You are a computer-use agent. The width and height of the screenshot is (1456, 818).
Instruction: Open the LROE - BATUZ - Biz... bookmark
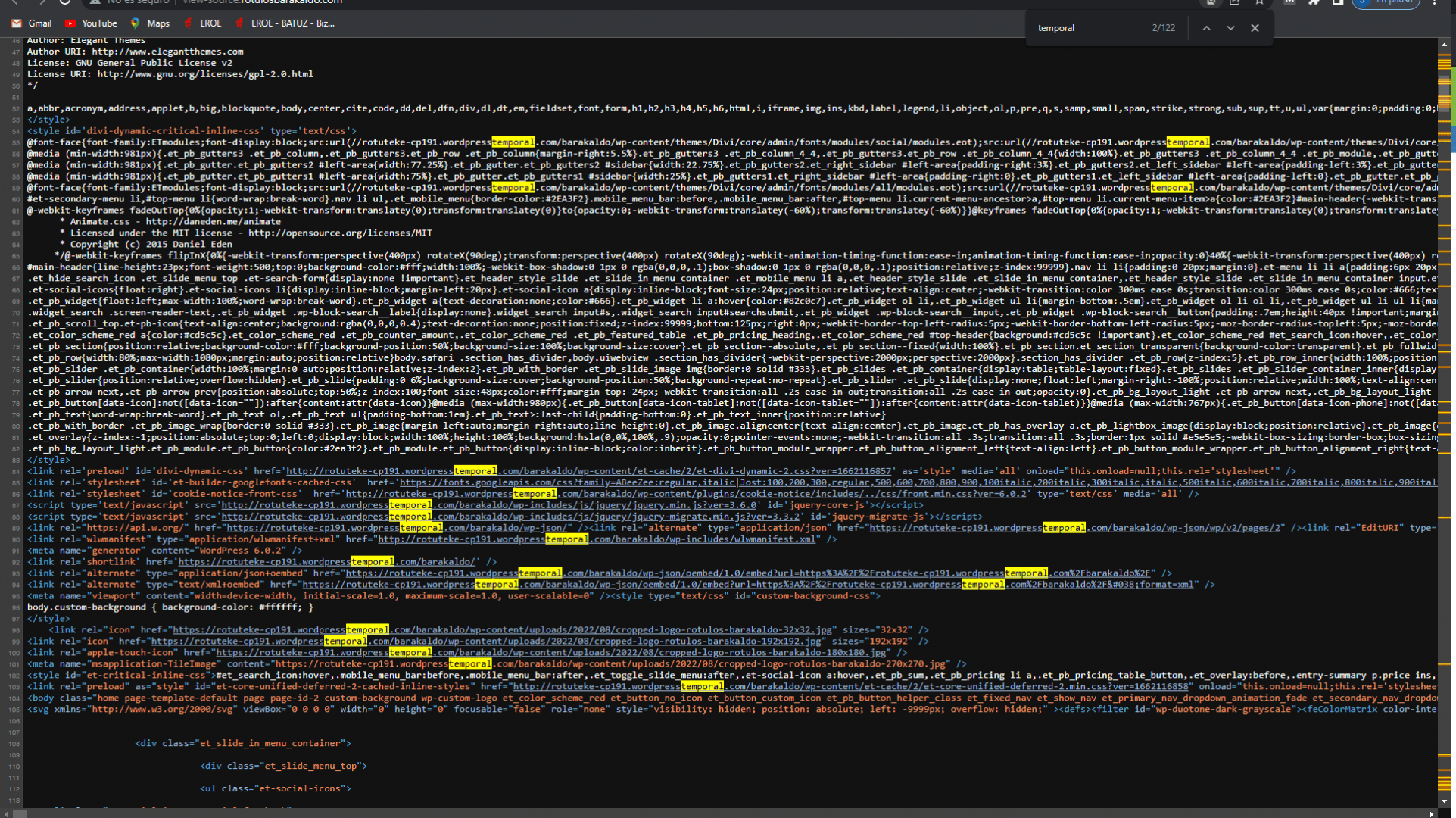coord(285,23)
